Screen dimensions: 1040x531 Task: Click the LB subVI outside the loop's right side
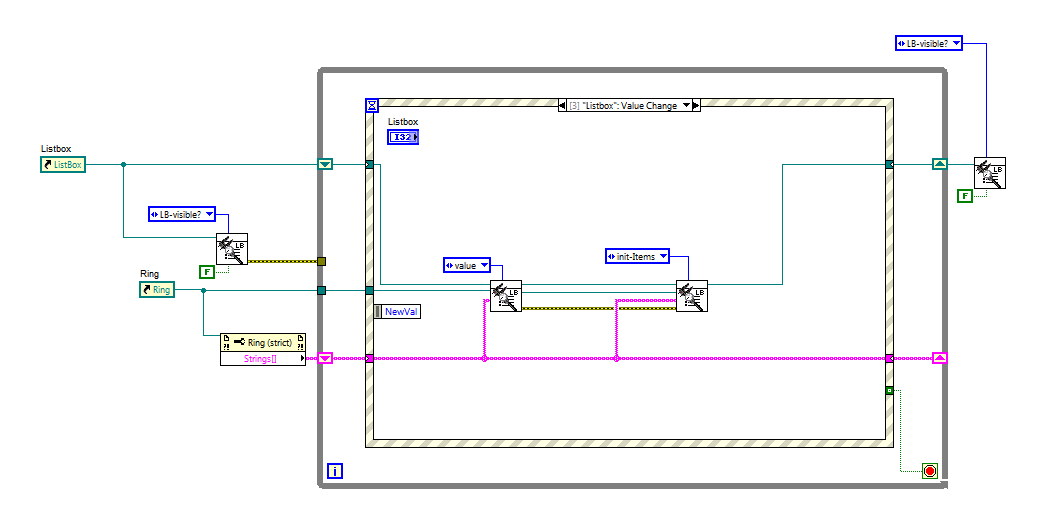pyautogui.click(x=990, y=173)
